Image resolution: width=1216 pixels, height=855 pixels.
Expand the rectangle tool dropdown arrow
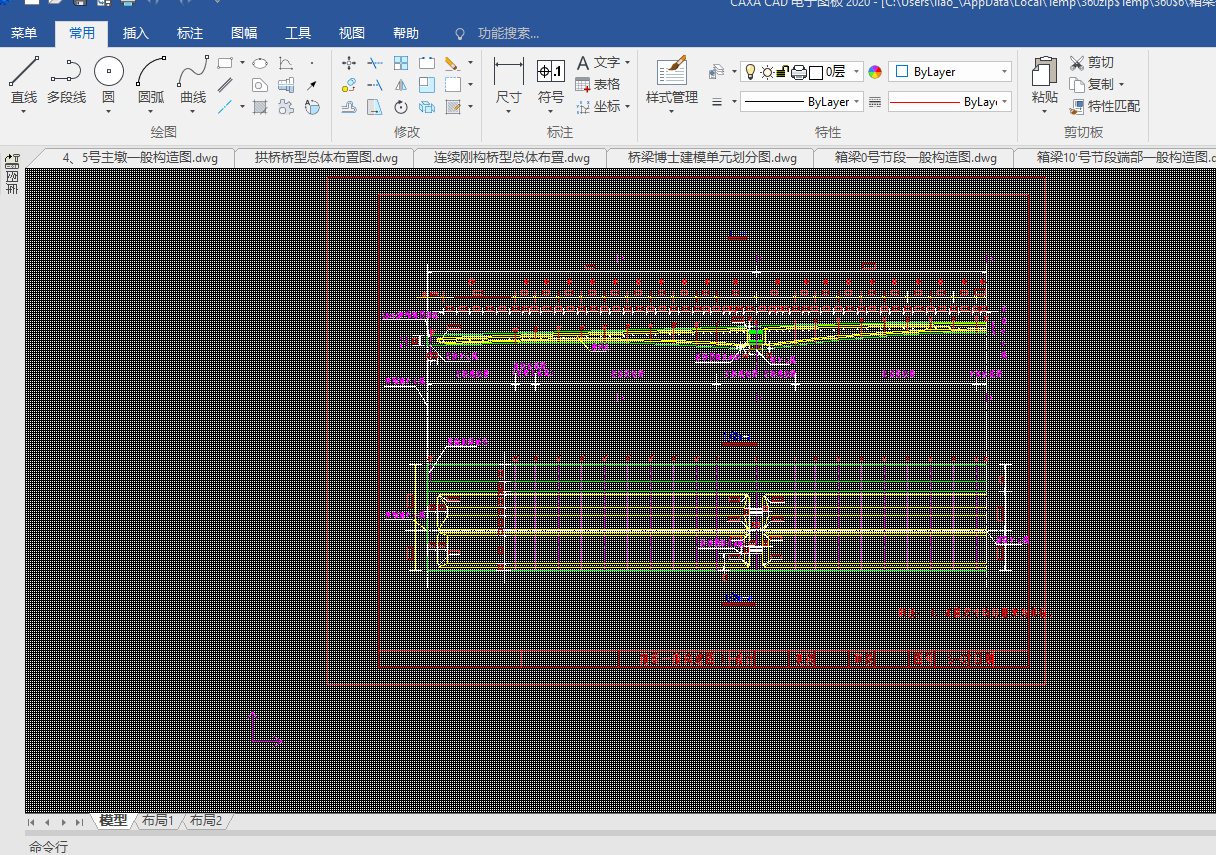242,63
